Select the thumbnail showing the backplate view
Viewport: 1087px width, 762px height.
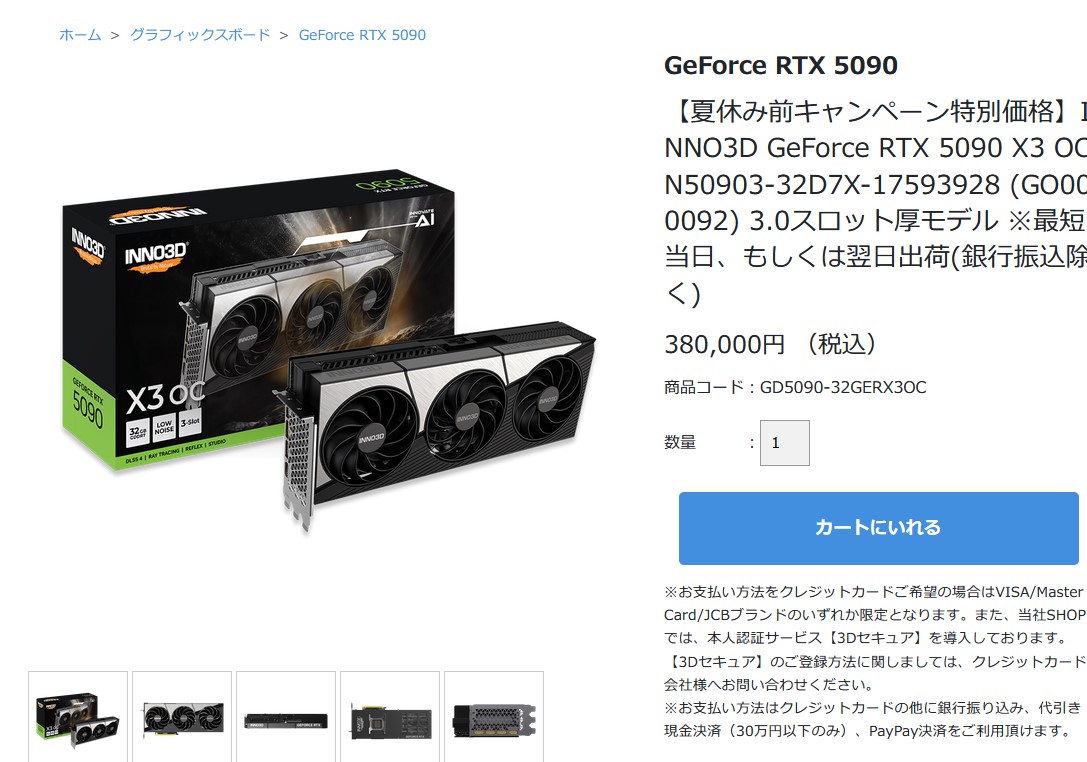point(390,717)
